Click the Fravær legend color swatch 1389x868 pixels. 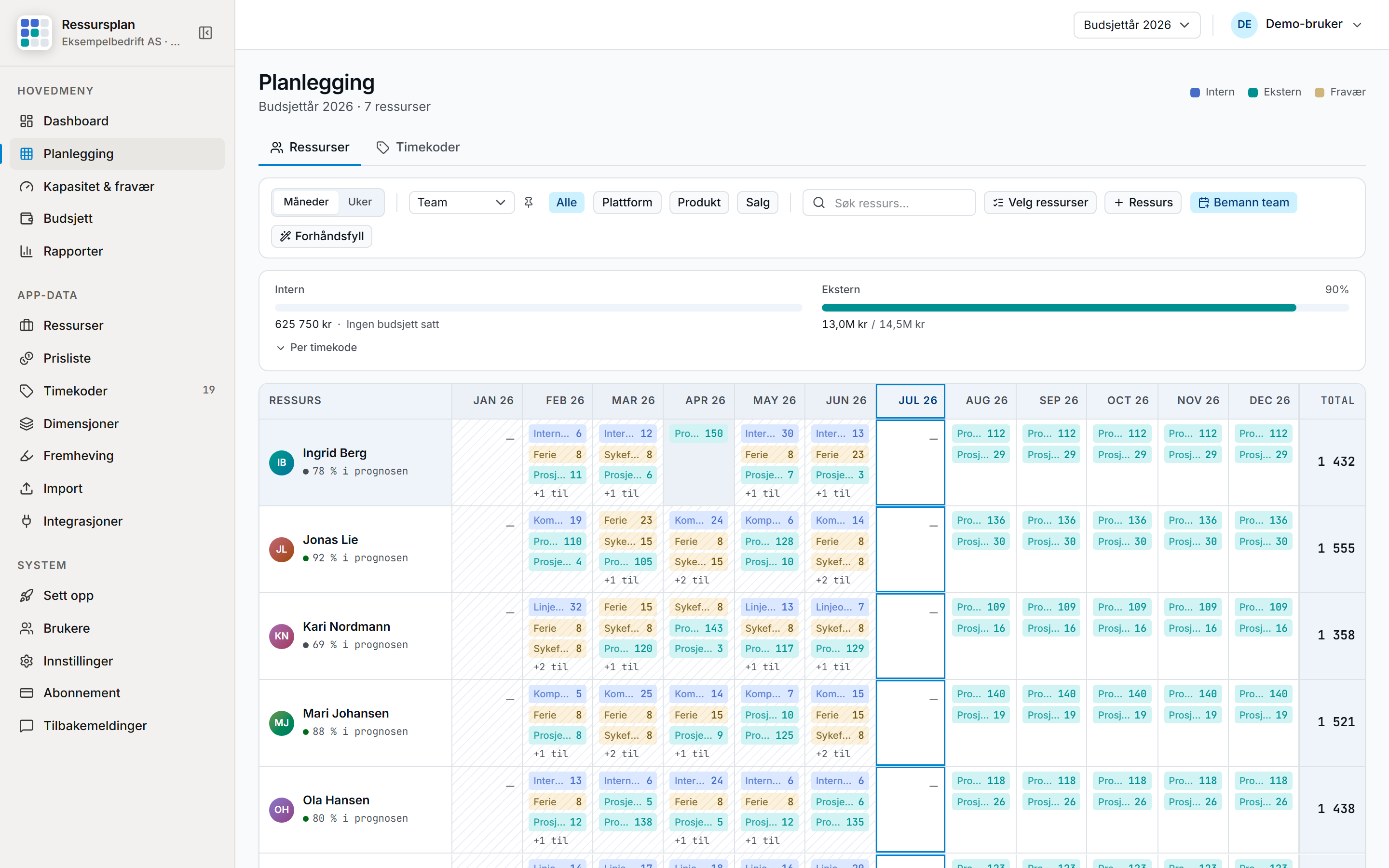click(x=1320, y=93)
